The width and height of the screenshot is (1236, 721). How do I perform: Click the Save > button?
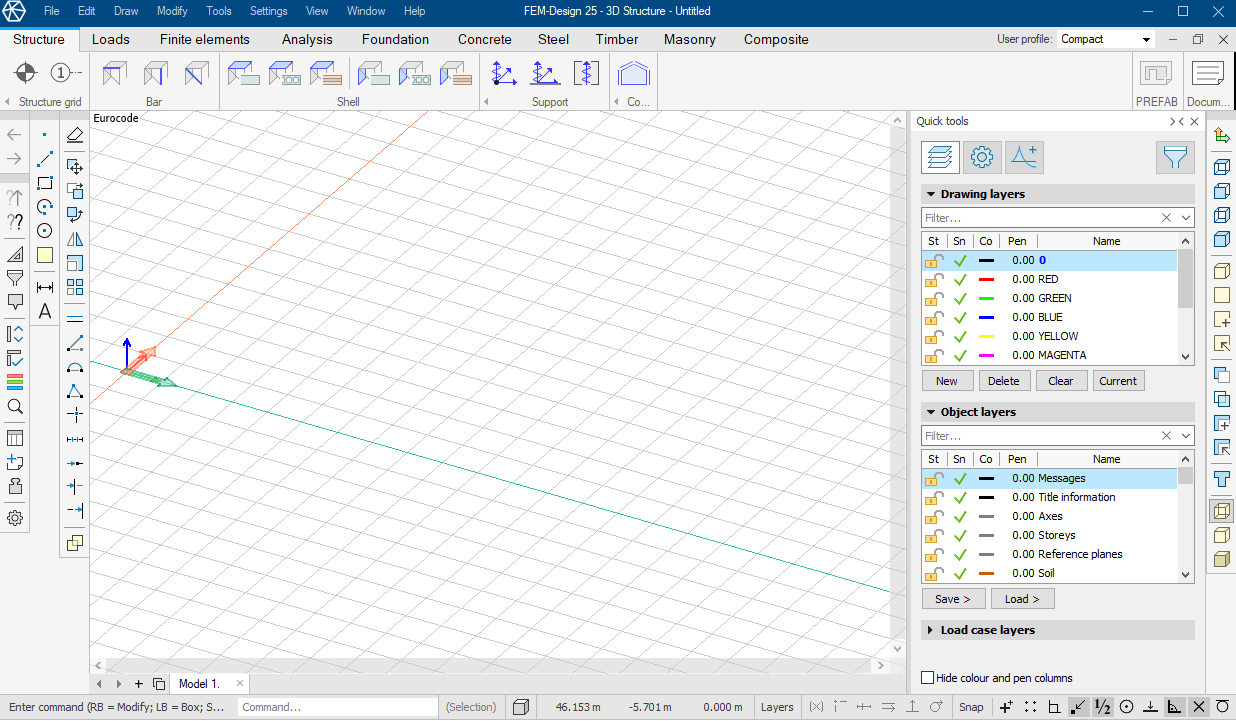pos(953,599)
